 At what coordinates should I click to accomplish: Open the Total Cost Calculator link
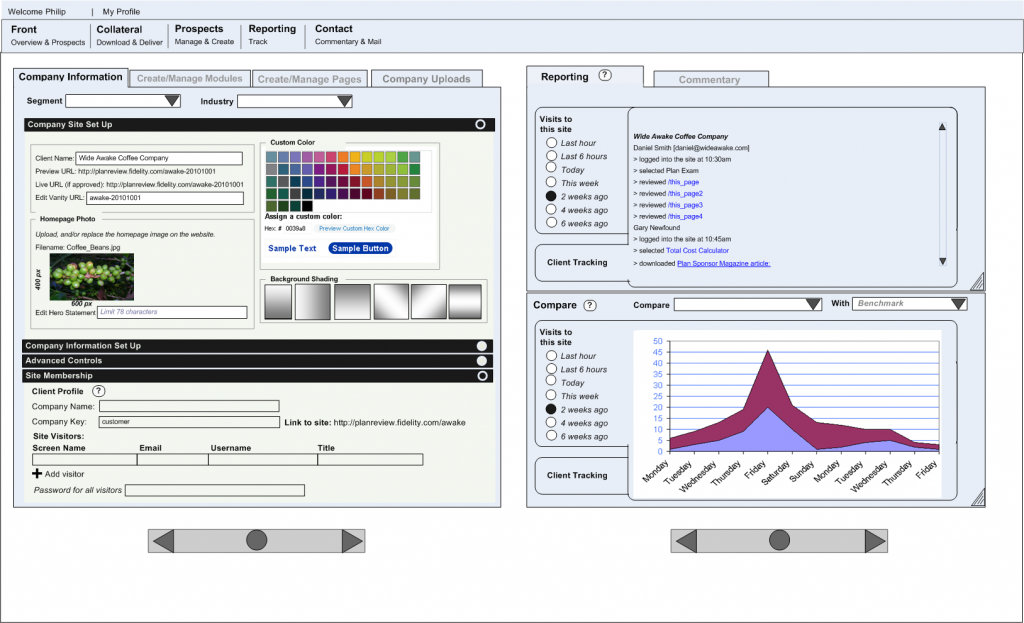(697, 251)
